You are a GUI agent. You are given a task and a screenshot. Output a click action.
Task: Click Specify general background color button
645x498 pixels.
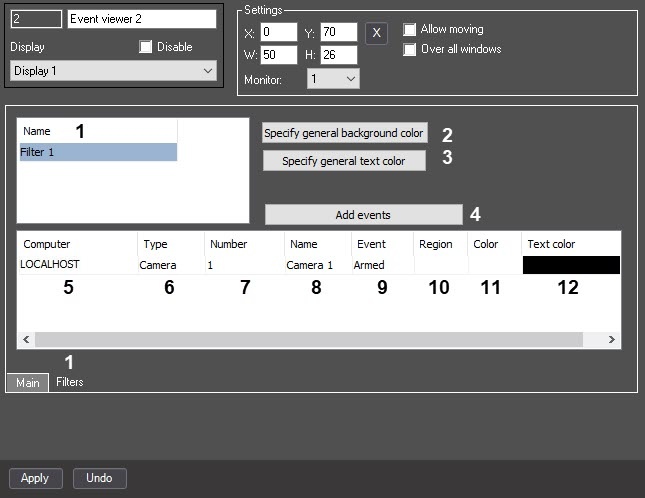(x=344, y=133)
